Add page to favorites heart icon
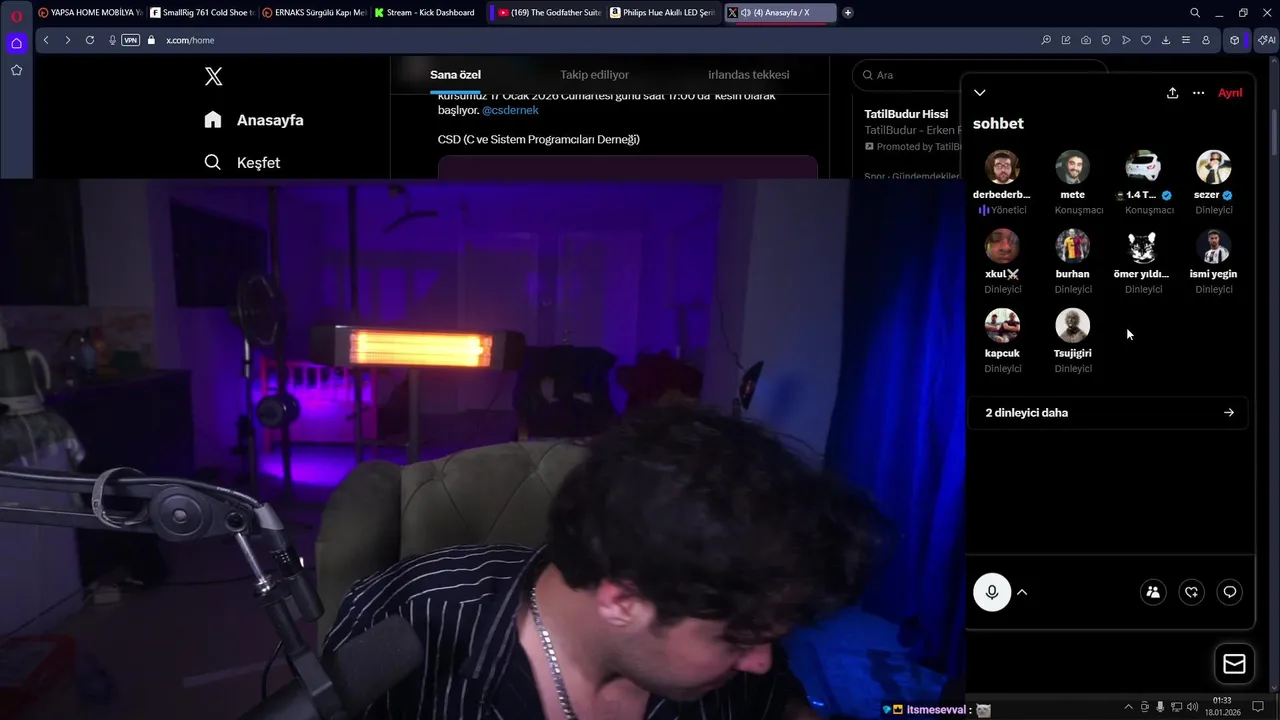1280x720 pixels. 1146,40
